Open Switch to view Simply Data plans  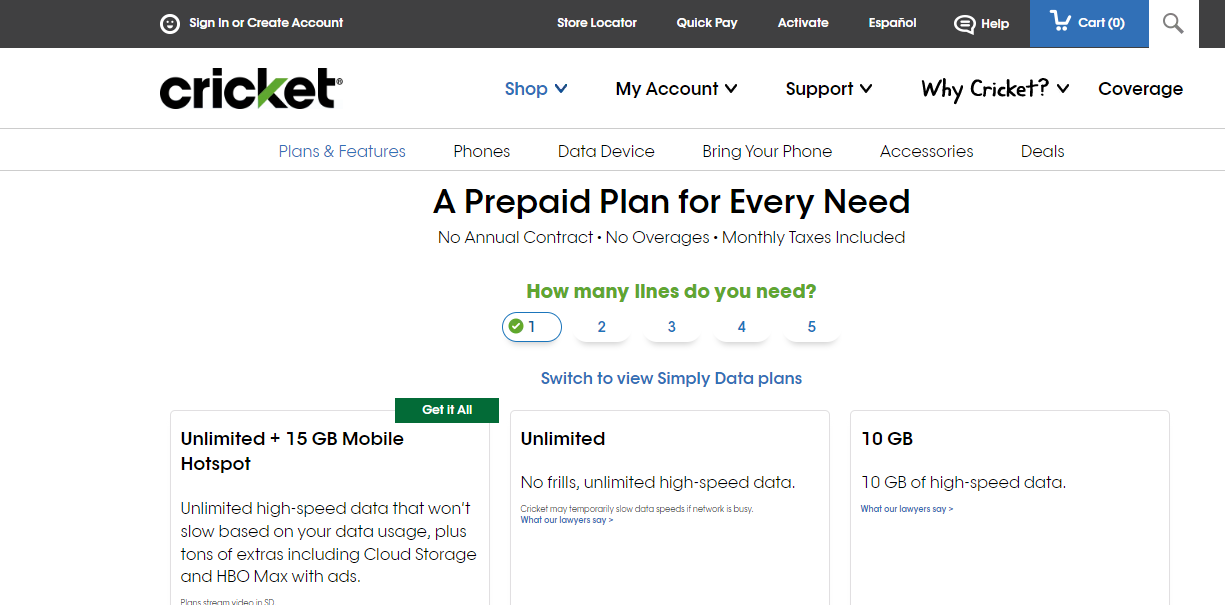(x=671, y=378)
